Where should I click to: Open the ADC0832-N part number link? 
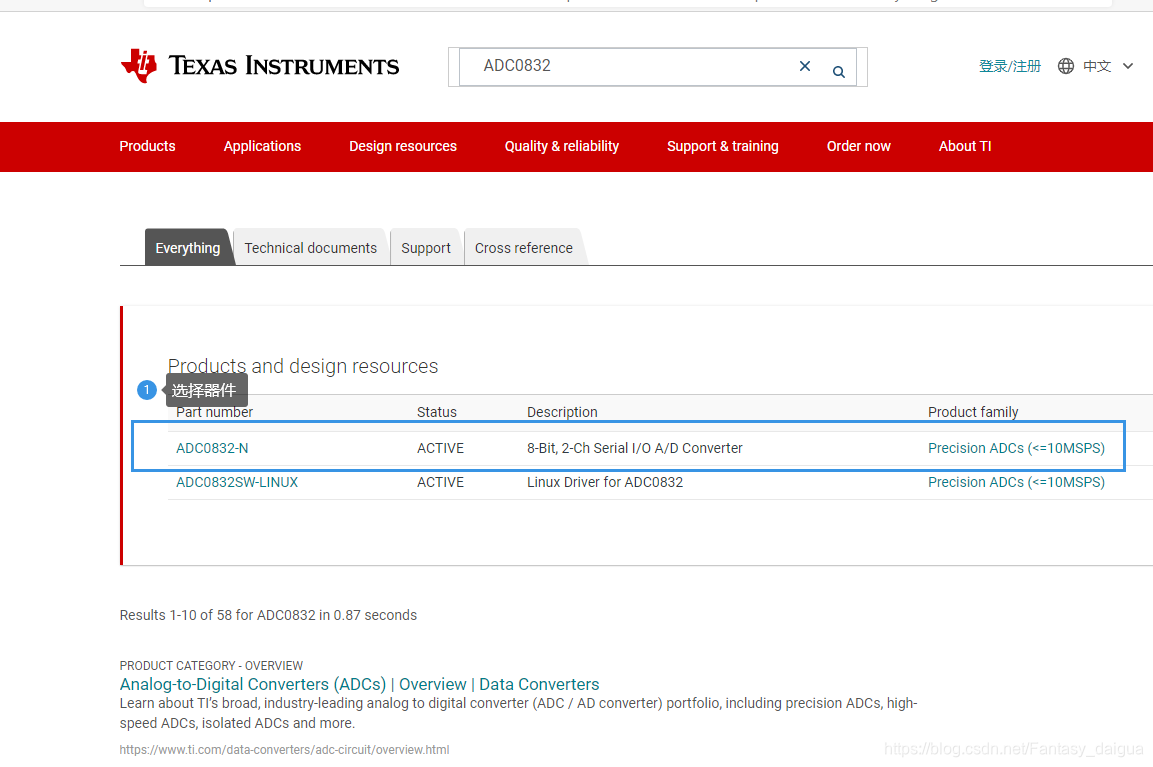212,448
